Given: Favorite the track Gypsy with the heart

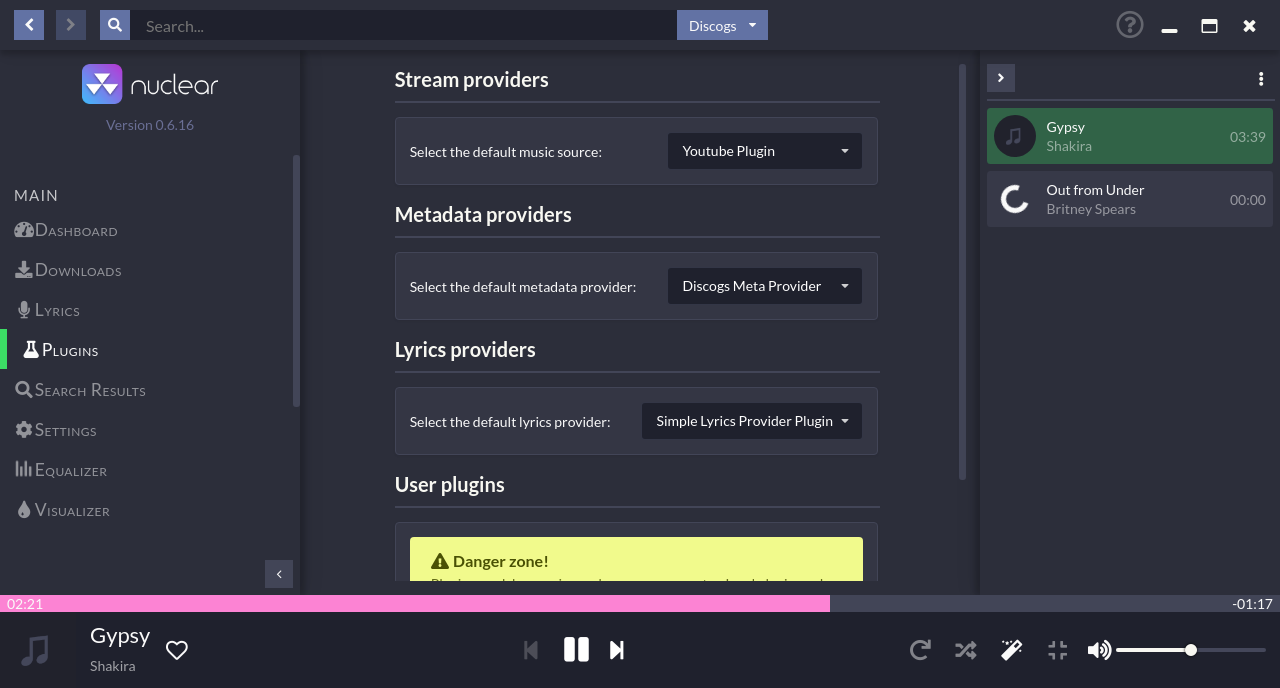Looking at the screenshot, I should [177, 650].
